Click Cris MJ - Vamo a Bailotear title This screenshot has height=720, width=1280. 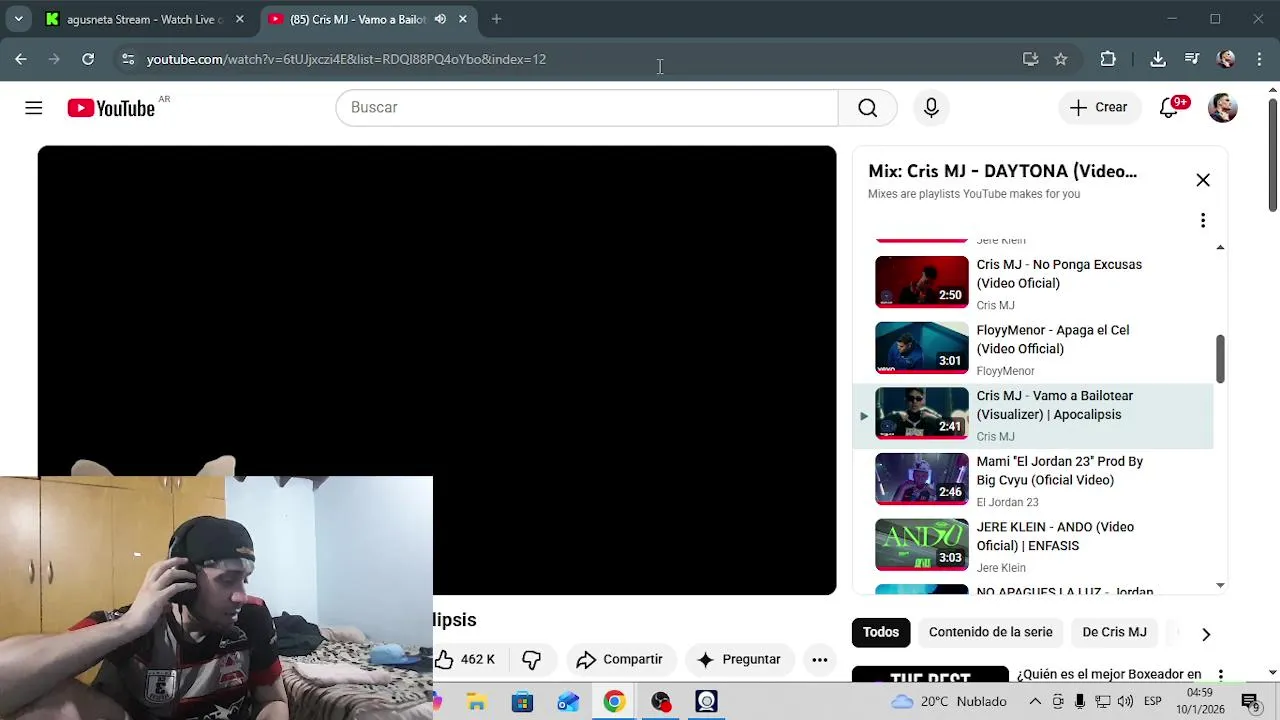pos(1054,405)
